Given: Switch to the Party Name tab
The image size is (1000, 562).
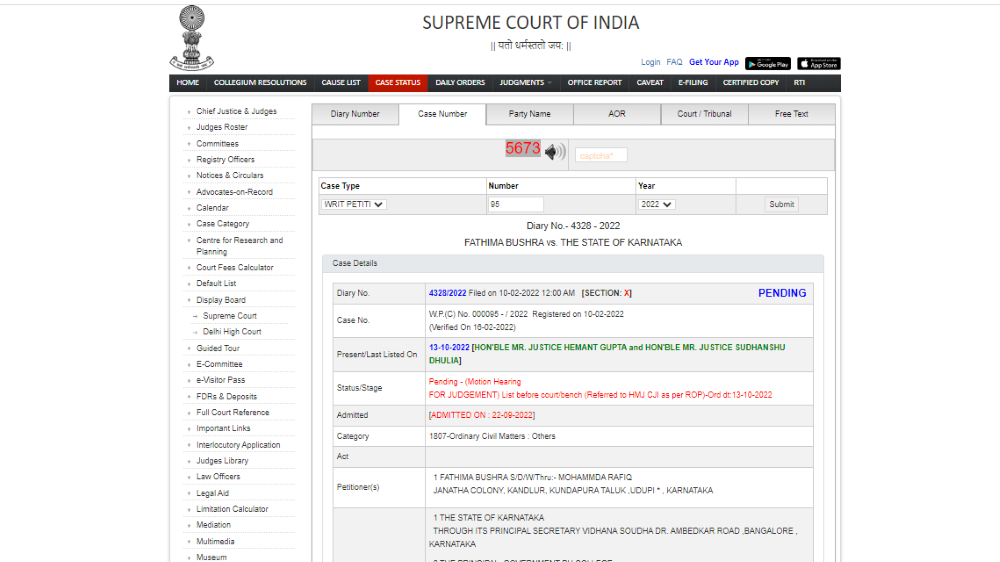Looking at the screenshot, I should coord(529,114).
